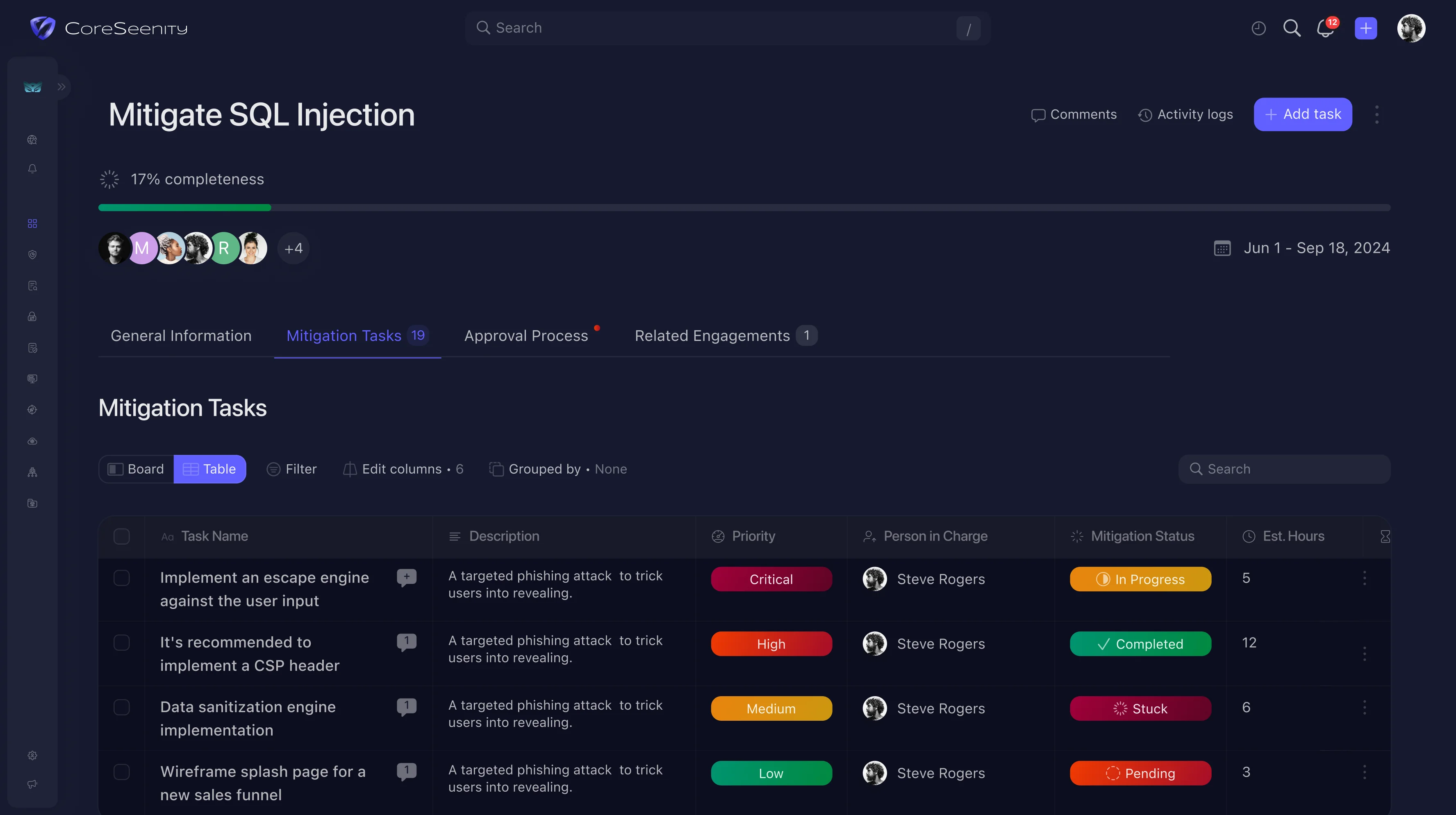Image resolution: width=1456 pixels, height=815 pixels.
Task: Click the Completed status badge
Action: click(x=1140, y=644)
